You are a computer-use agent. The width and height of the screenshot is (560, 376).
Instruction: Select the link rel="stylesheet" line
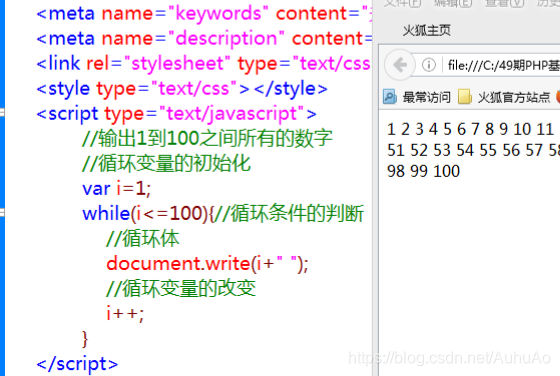(x=203, y=64)
